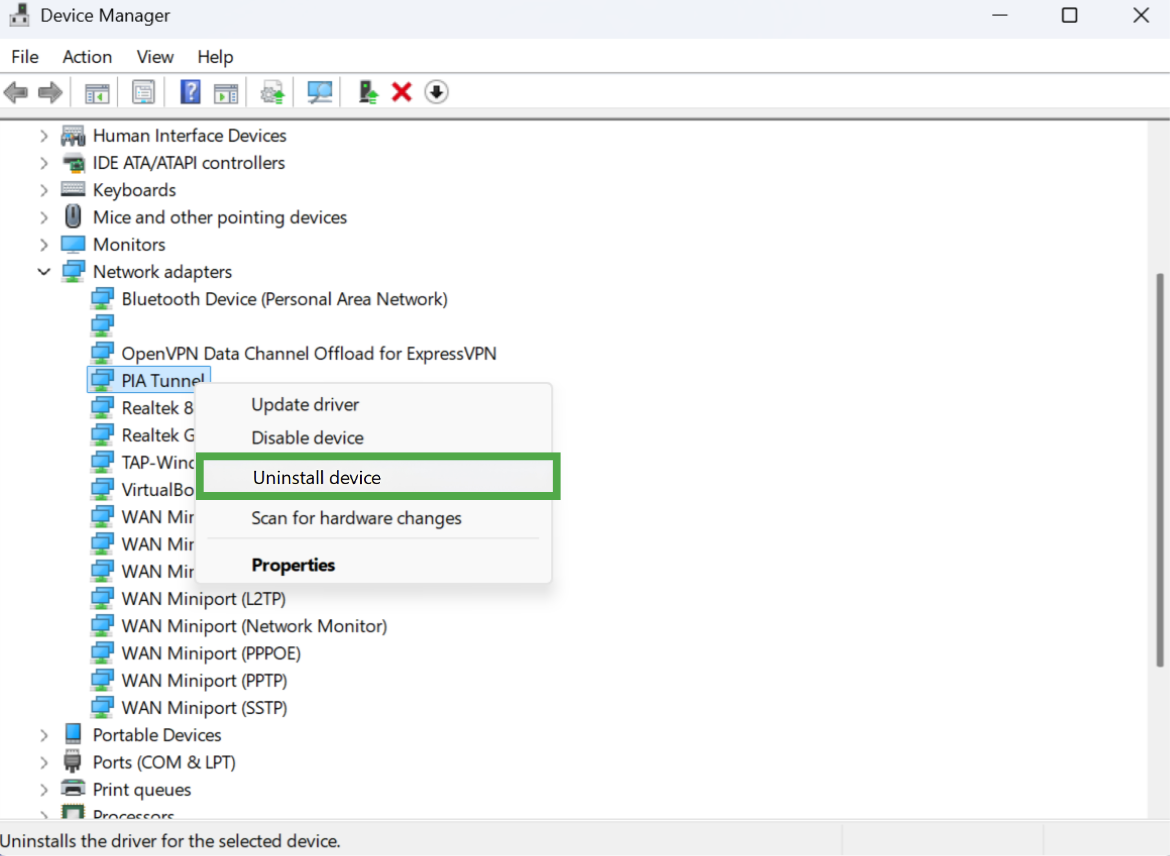Expand the Print queues node

[44, 790]
